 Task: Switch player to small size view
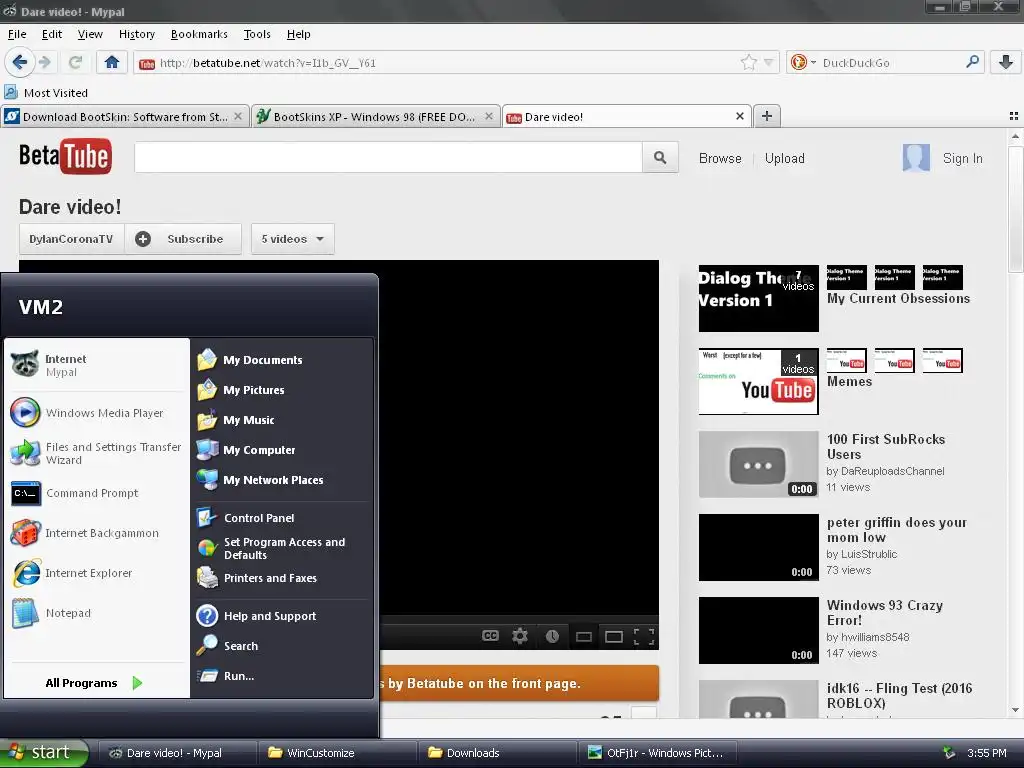tap(584, 637)
